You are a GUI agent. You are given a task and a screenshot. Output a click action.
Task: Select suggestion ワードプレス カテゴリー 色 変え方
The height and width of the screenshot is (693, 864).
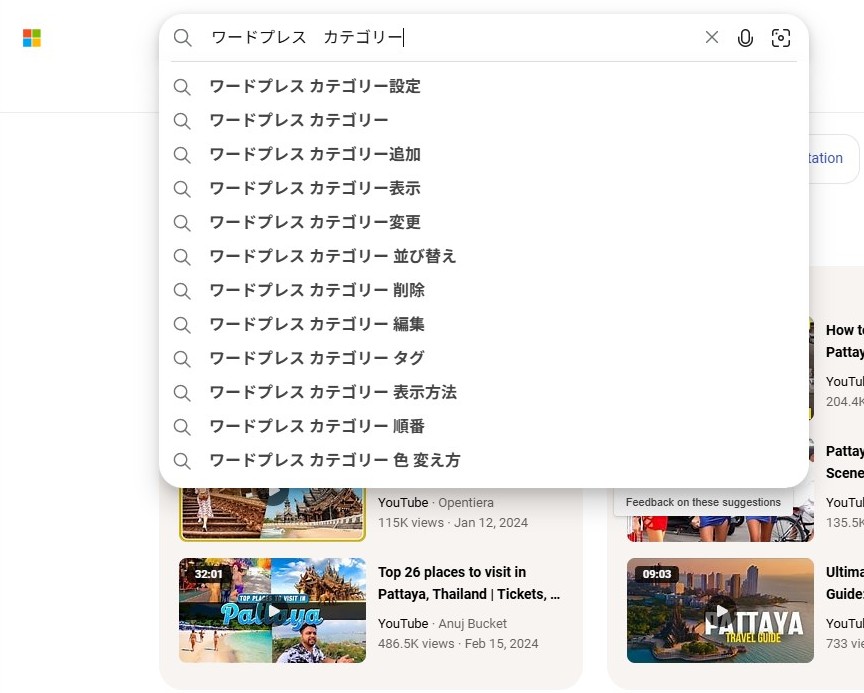[334, 461]
